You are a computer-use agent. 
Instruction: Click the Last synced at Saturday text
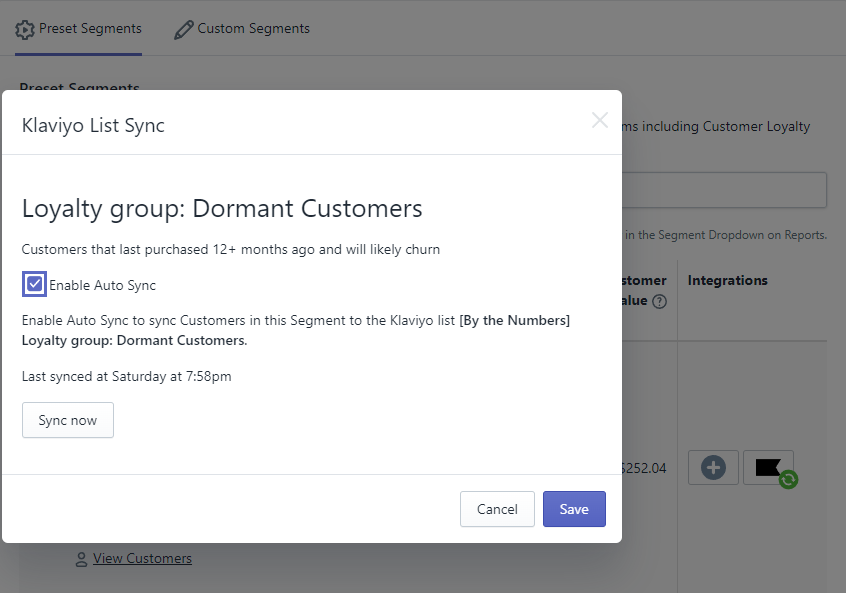pyautogui.click(x=126, y=376)
